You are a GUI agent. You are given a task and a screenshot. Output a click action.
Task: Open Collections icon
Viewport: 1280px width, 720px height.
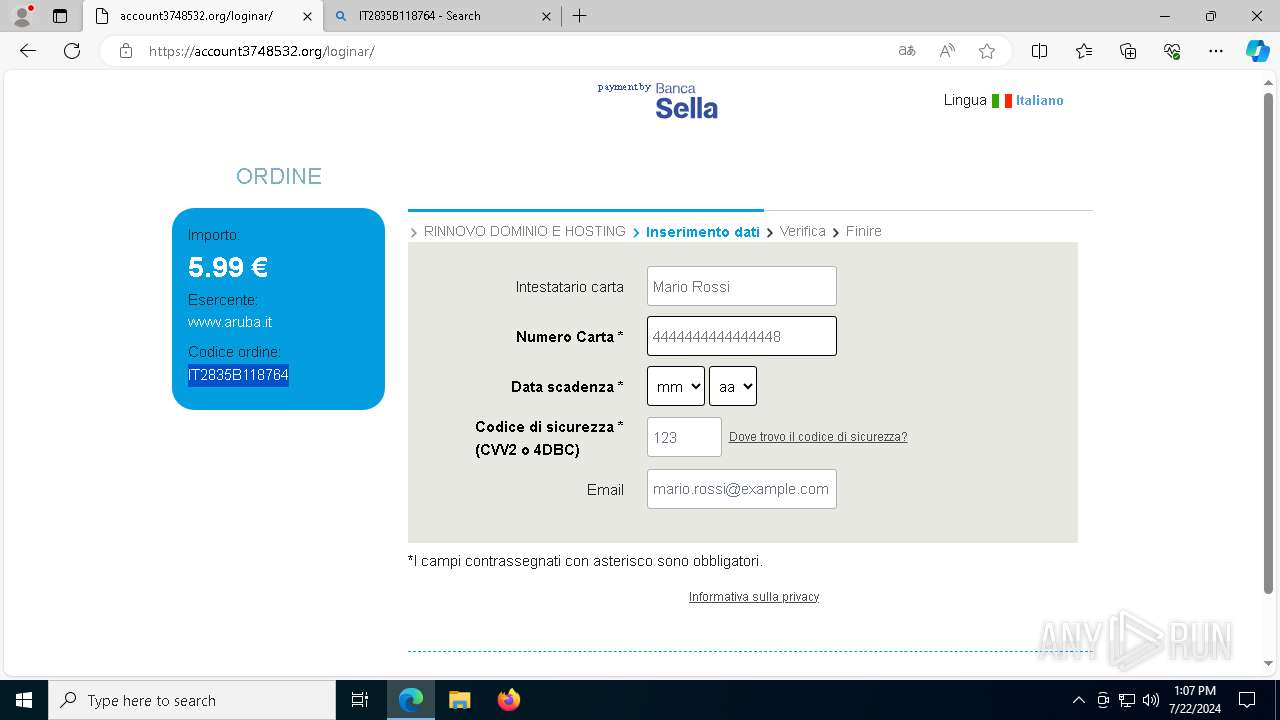tap(1128, 51)
